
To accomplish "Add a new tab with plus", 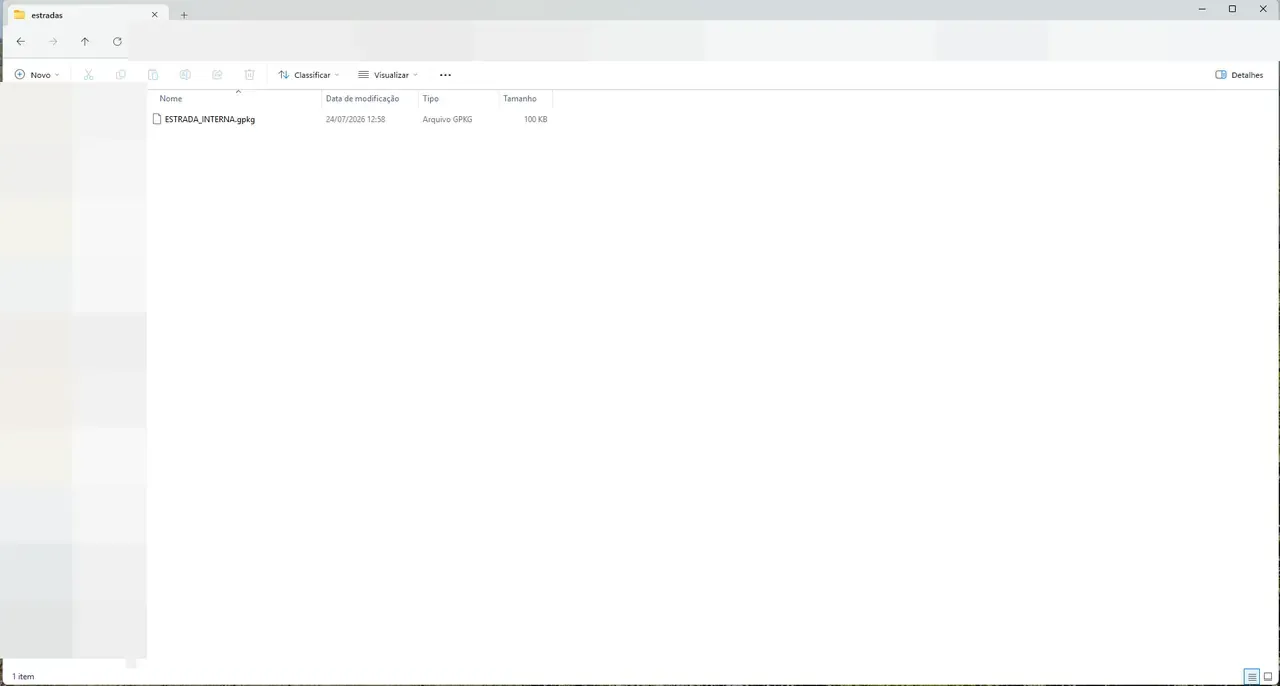I will 184,15.
